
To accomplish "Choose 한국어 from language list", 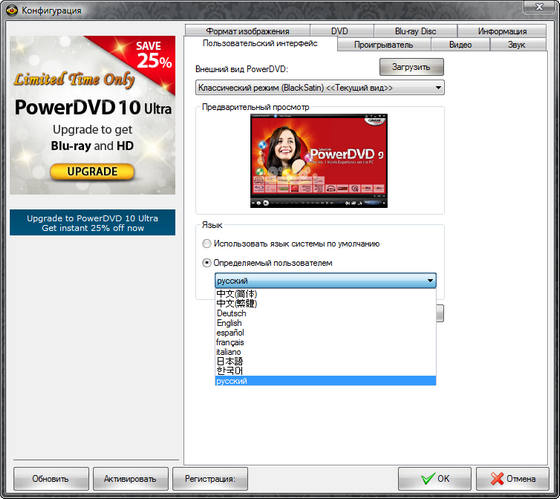I will [x=325, y=371].
